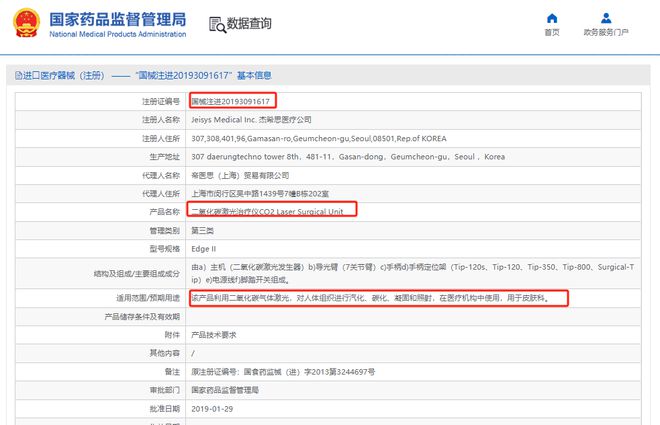This screenshot has width=660, height=425.
Task: Click the 适用范围/预期用途 label
Action: click(148, 298)
